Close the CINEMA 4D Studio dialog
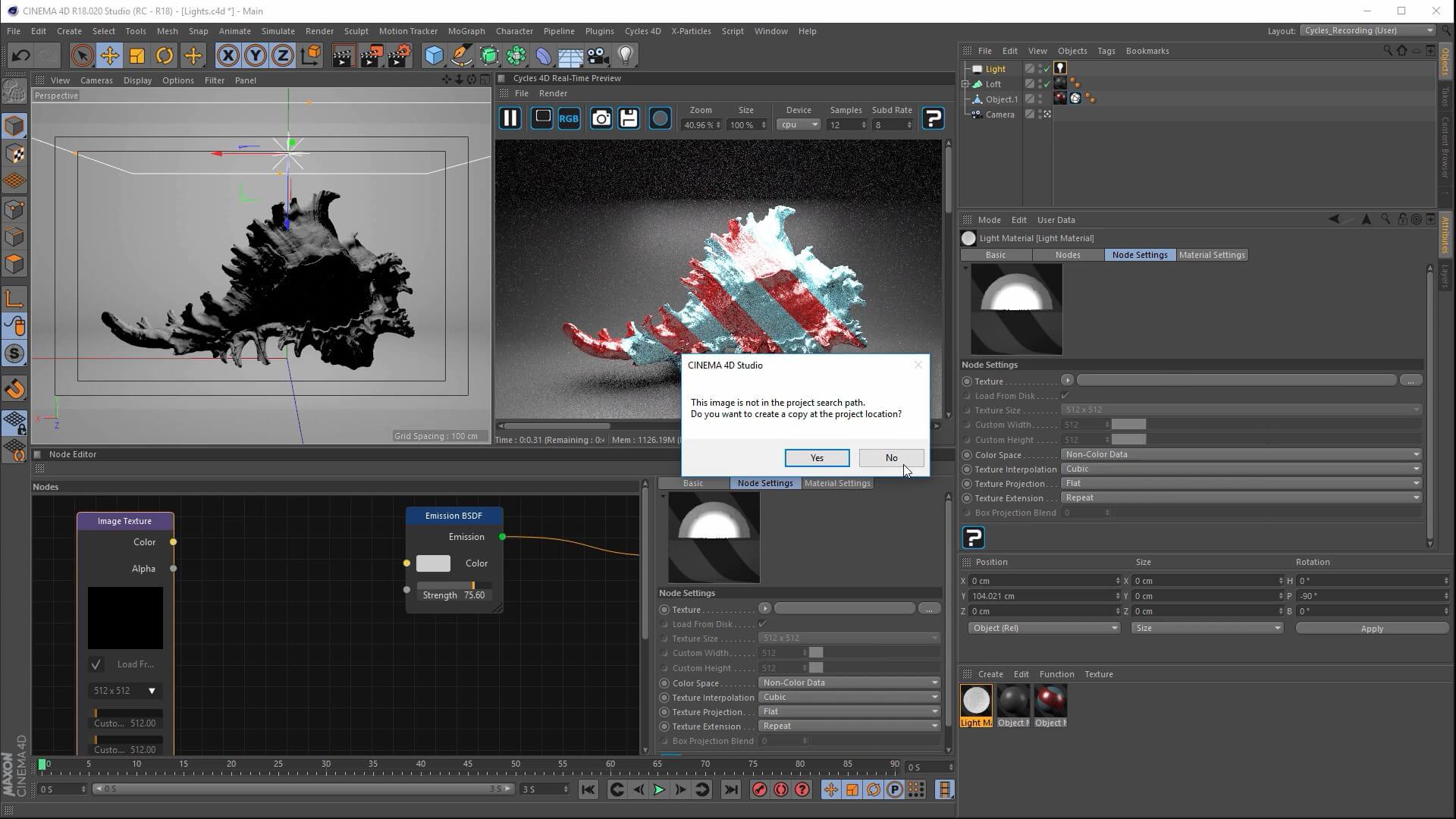The height and width of the screenshot is (819, 1456). coord(918,365)
